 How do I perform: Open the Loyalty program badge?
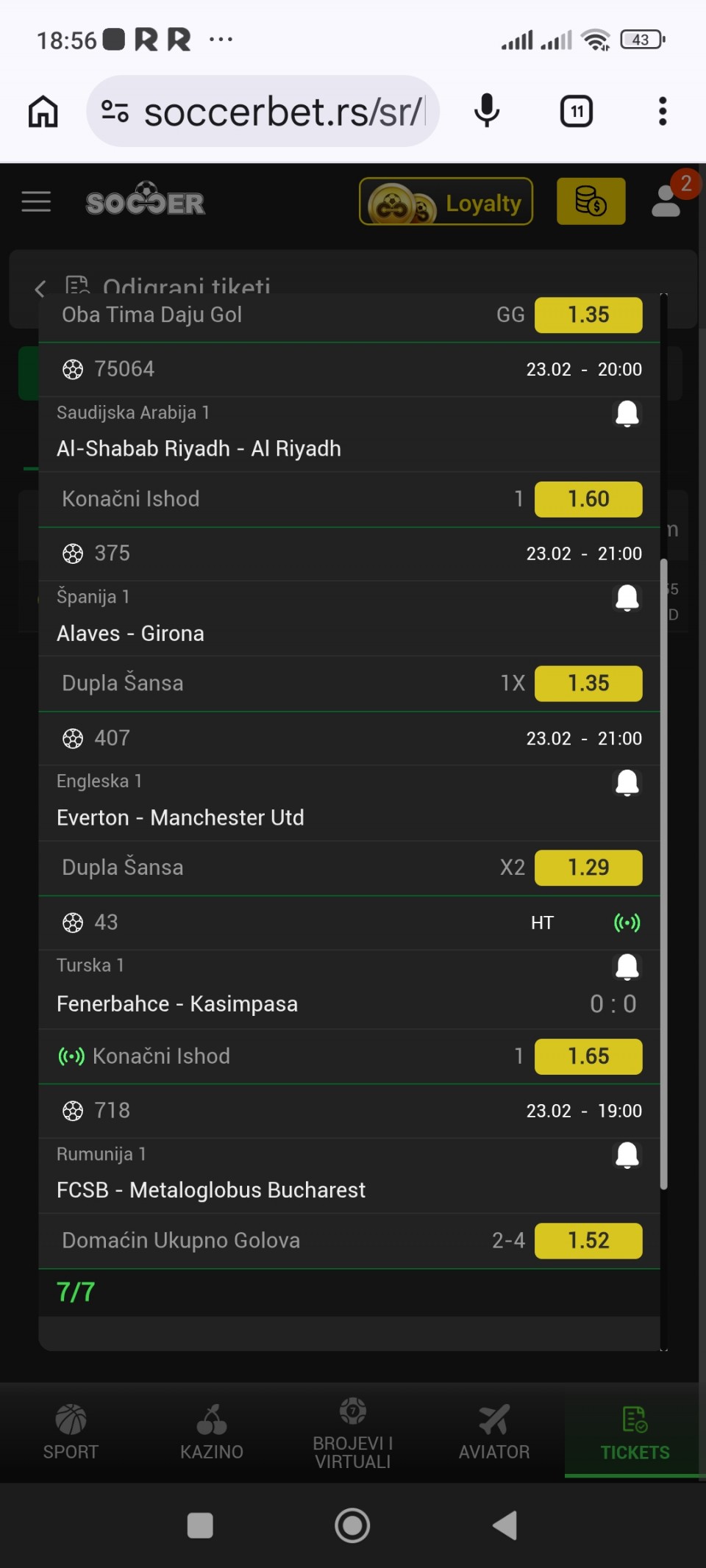pos(446,201)
